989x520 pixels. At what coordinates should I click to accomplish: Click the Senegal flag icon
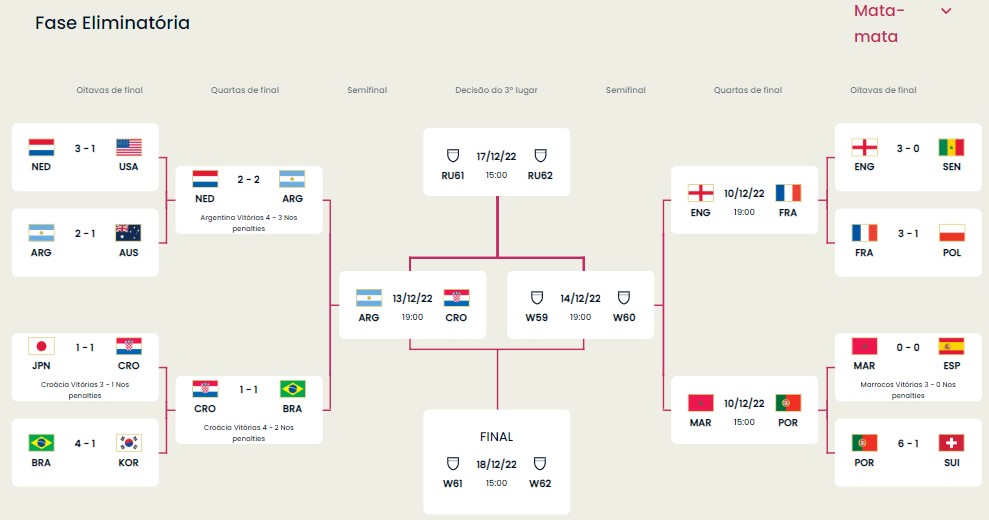click(951, 147)
